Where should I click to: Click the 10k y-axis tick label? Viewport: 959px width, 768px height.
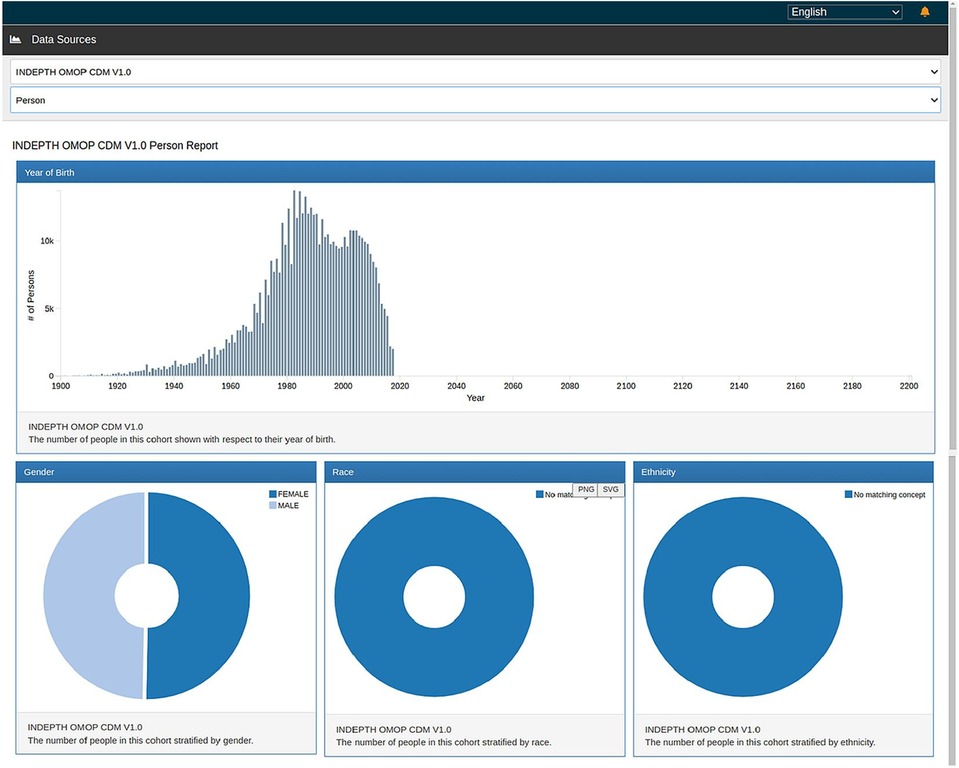pyautogui.click(x=47, y=241)
